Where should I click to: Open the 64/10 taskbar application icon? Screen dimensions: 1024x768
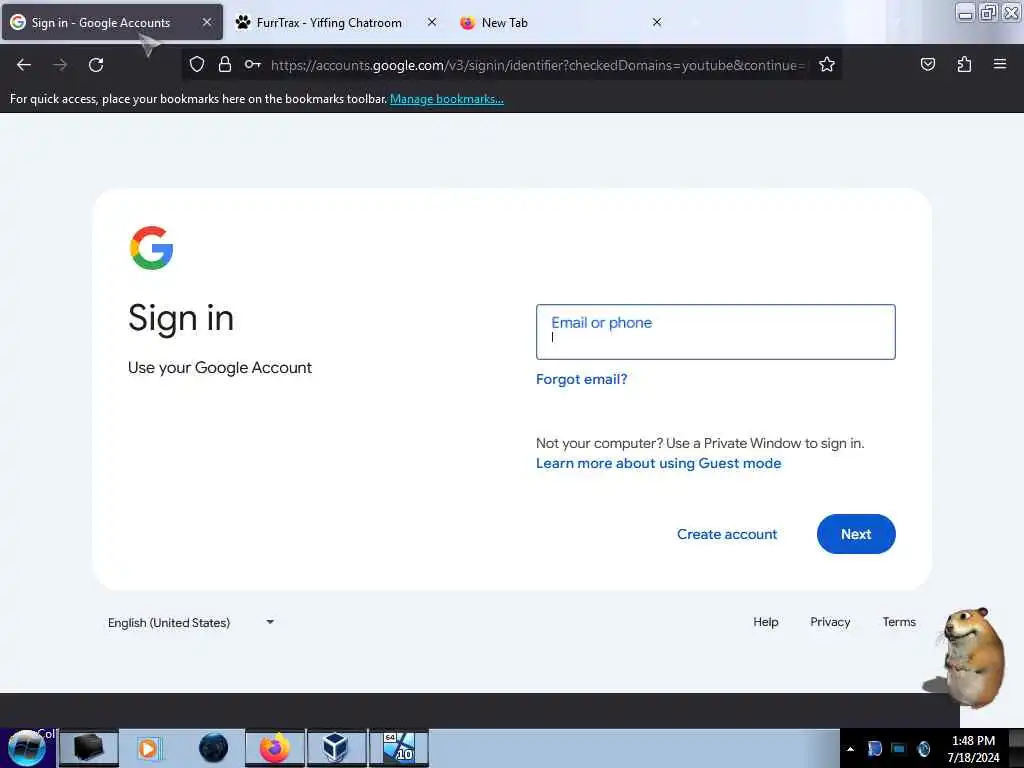click(x=399, y=748)
